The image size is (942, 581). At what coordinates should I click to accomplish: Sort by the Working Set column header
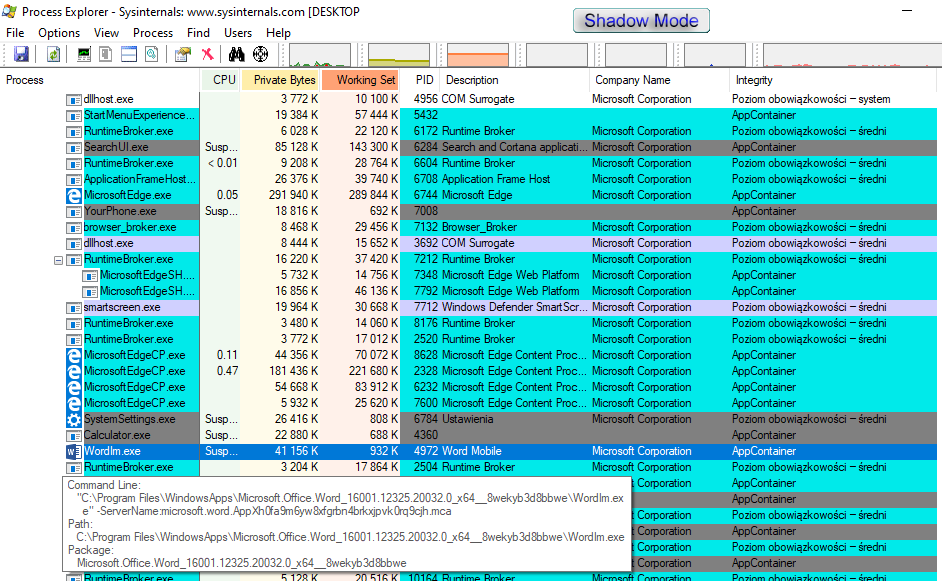(x=365, y=80)
